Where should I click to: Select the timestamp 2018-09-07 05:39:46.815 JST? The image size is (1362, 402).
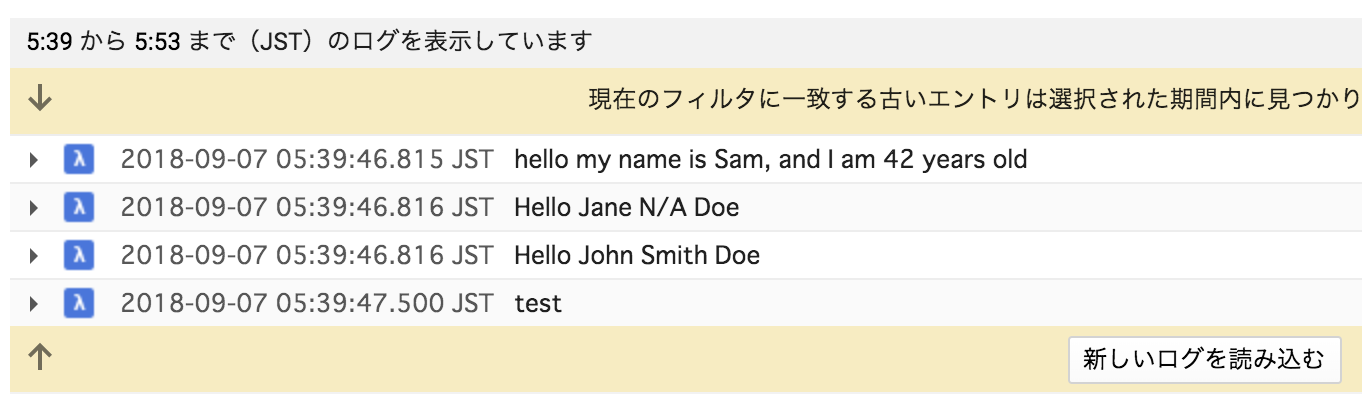306,159
